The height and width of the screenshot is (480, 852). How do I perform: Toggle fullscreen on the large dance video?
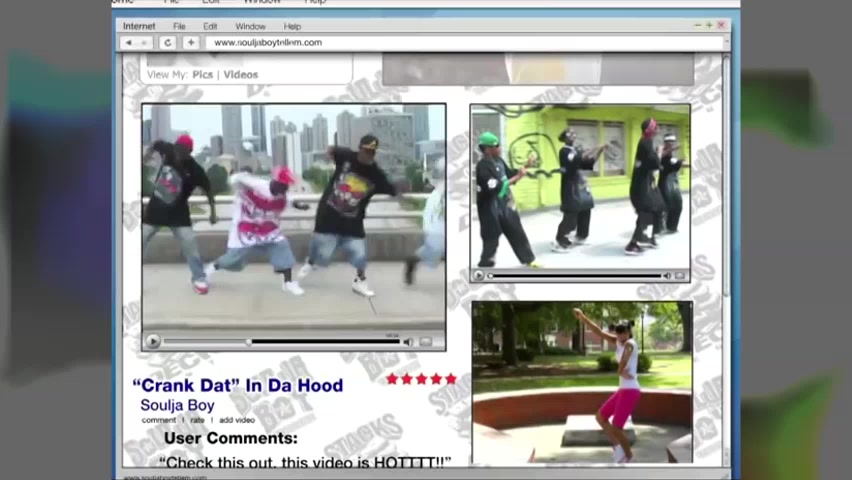[x=426, y=342]
